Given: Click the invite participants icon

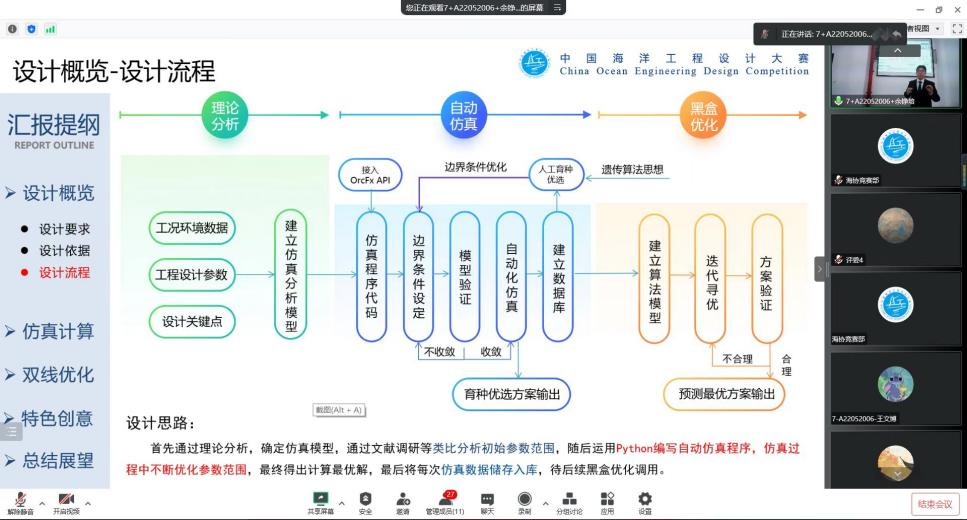Looking at the screenshot, I should pyautogui.click(x=403, y=500).
